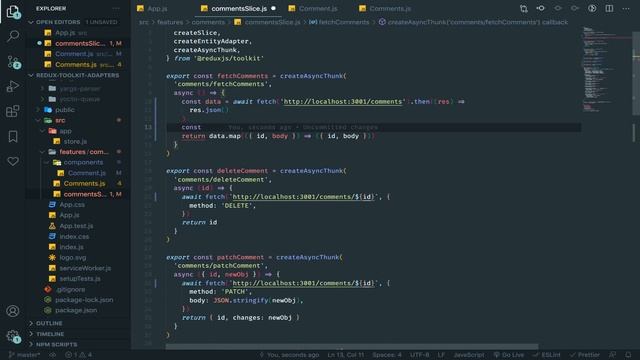Image resolution: width=640 pixels, height=360 pixels.
Task: Click the UTF-8 encoding indicator
Action: (420, 355)
